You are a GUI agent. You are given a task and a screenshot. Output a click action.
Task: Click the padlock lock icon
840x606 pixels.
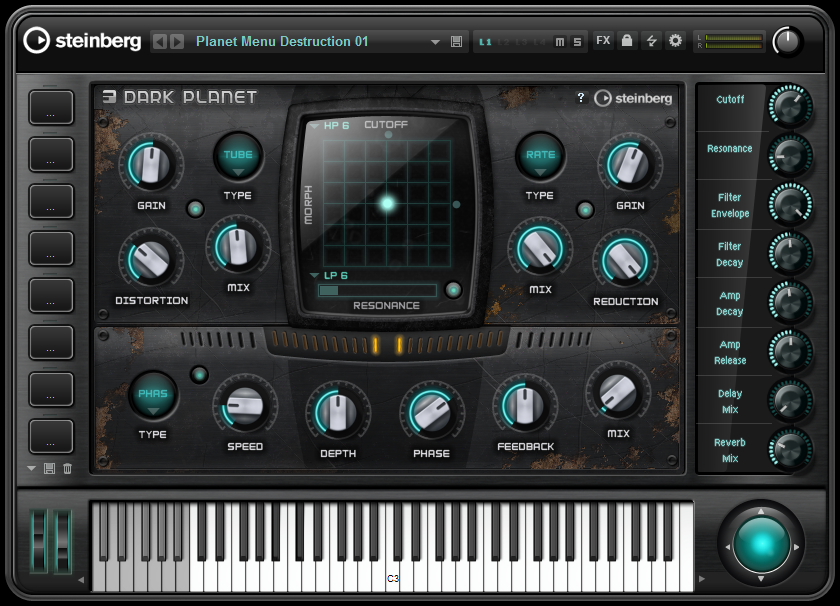tap(627, 41)
